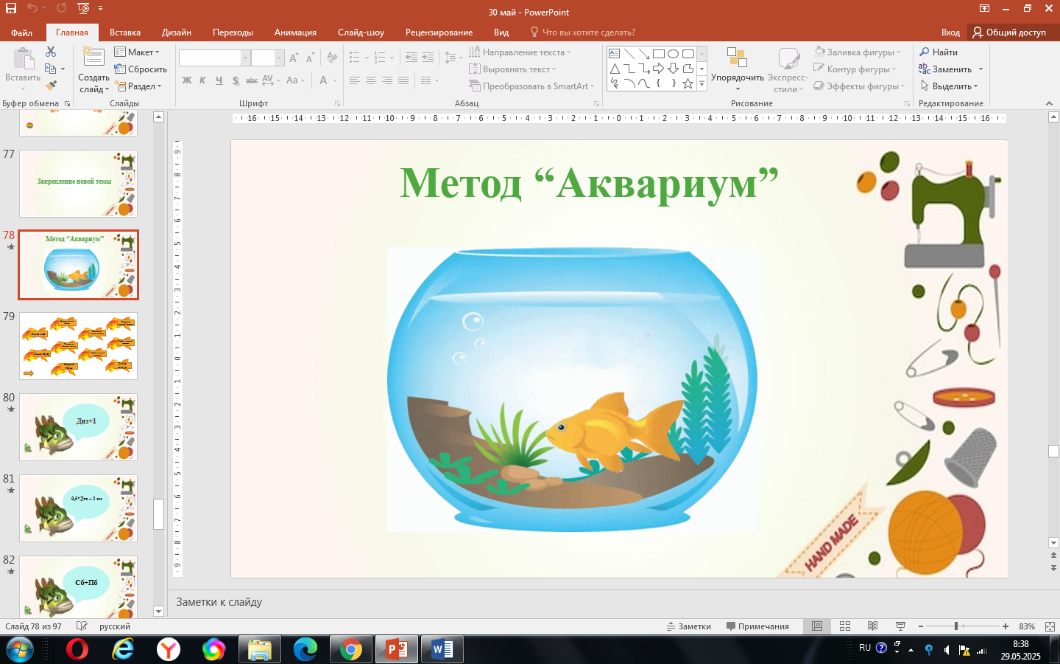Expand the Раздел section dropdown
Screen dimensions: 1060x664
tap(139, 86)
